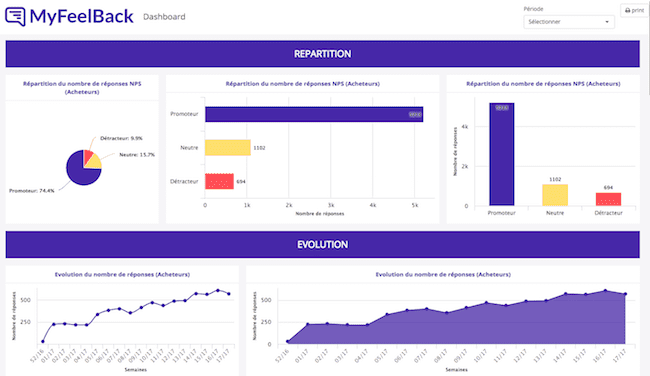Click the 5k tick on the bar chart axis
This screenshot has height=376, width=650.
pos(415,205)
